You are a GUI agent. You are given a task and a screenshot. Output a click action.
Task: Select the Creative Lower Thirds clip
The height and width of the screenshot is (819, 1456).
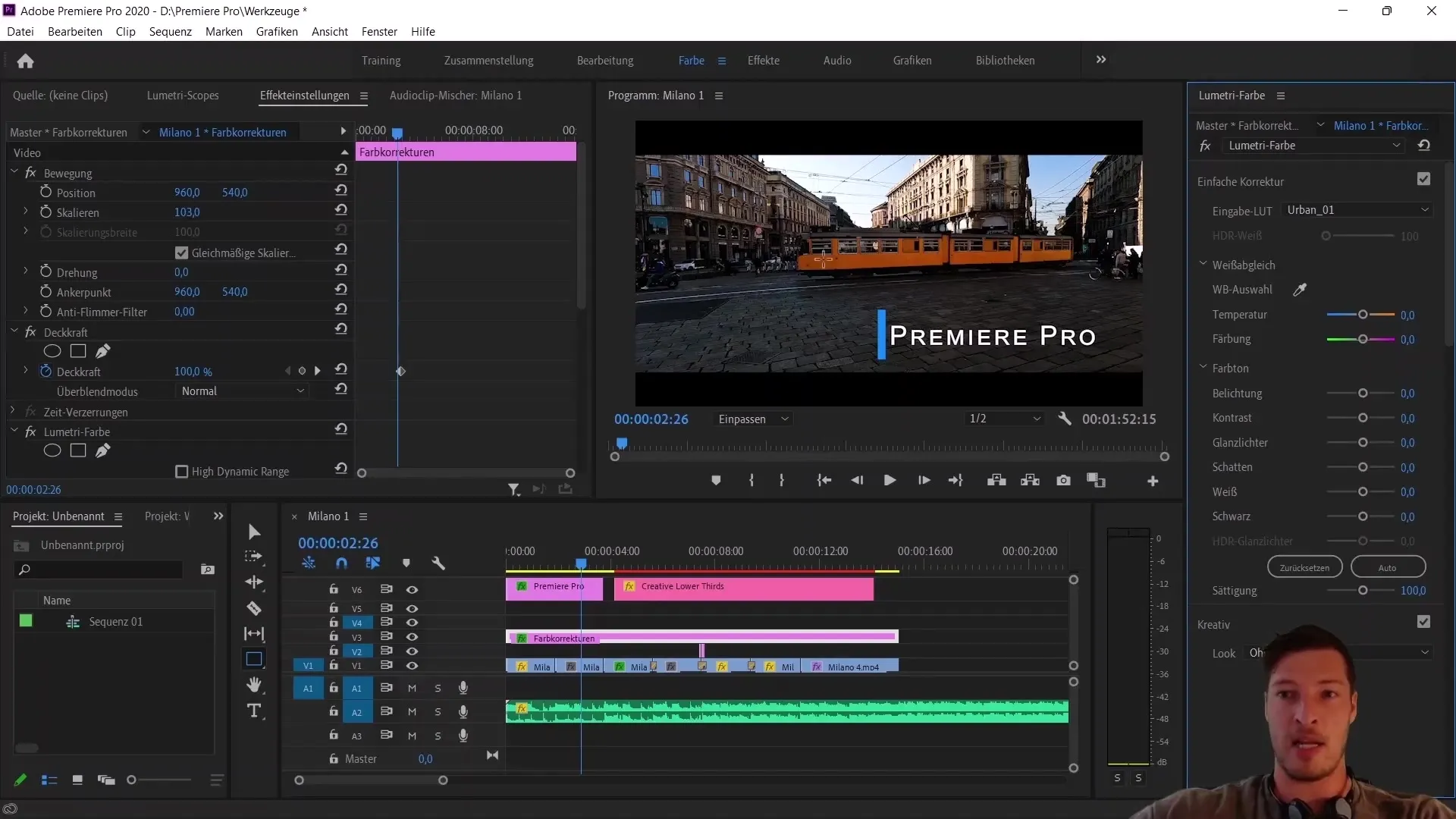(x=744, y=589)
